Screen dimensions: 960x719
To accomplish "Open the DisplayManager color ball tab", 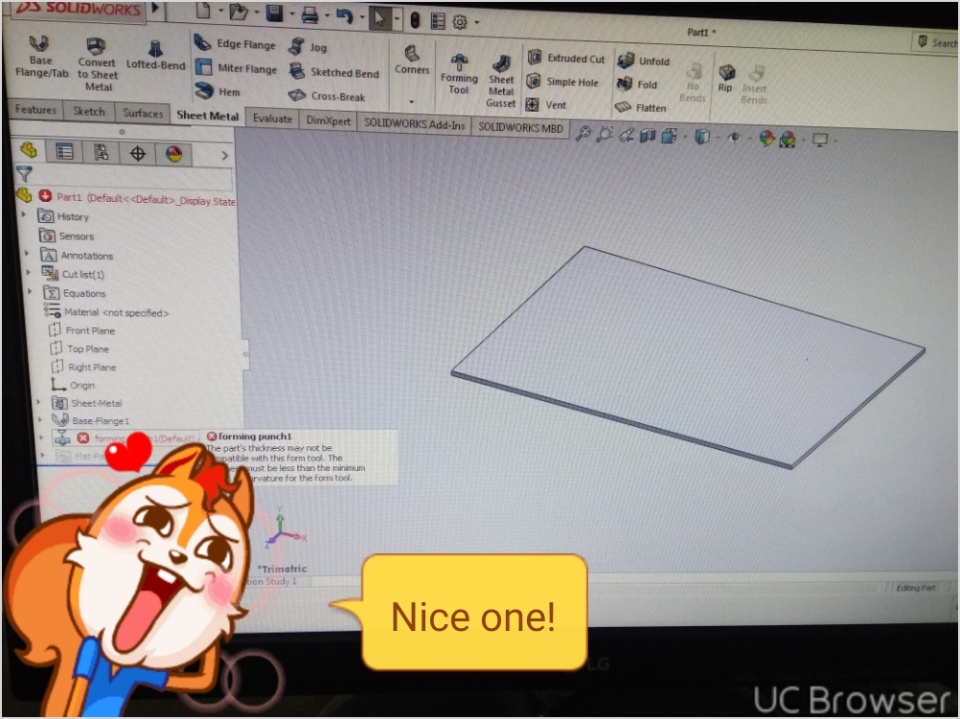I will [x=174, y=154].
